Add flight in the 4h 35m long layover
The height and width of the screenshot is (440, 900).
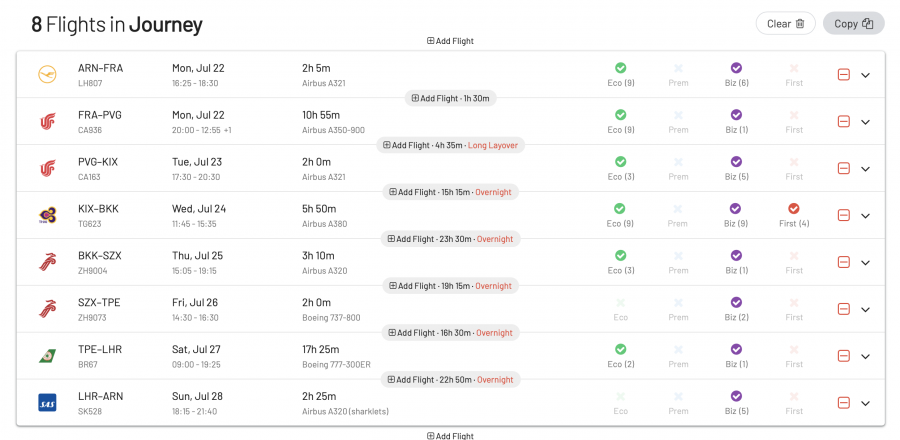[450, 145]
